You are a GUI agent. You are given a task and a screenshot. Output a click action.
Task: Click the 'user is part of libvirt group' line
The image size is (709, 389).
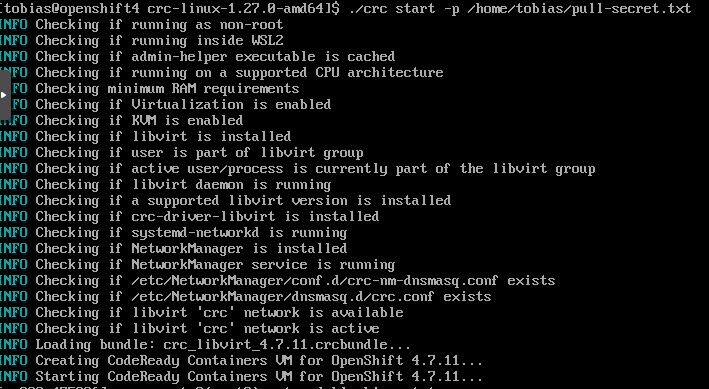[181, 152]
